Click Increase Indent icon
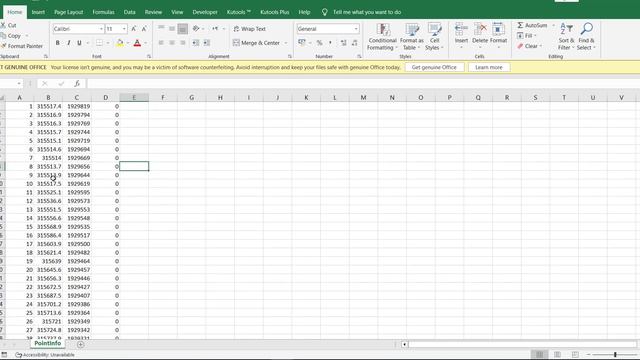The image size is (640, 360). 207,43
